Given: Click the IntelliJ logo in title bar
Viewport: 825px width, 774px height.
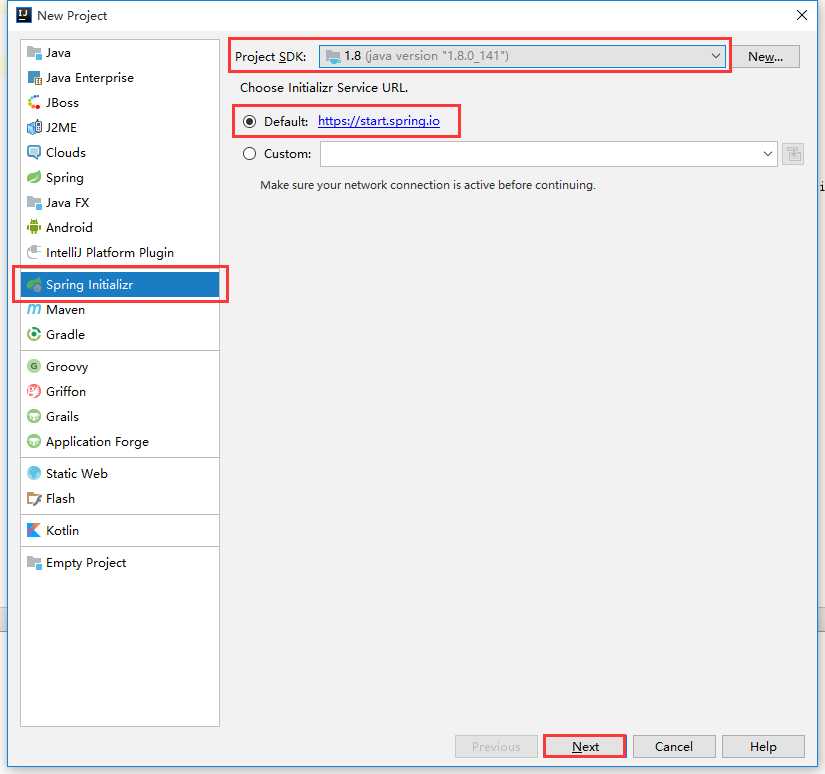Looking at the screenshot, I should [x=24, y=15].
